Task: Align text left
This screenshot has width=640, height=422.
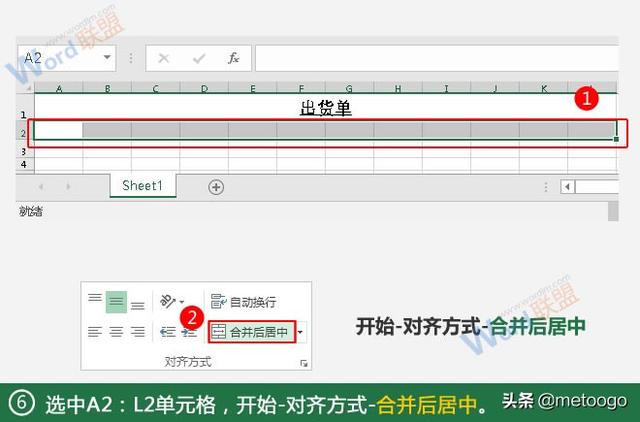Action: pos(95,332)
